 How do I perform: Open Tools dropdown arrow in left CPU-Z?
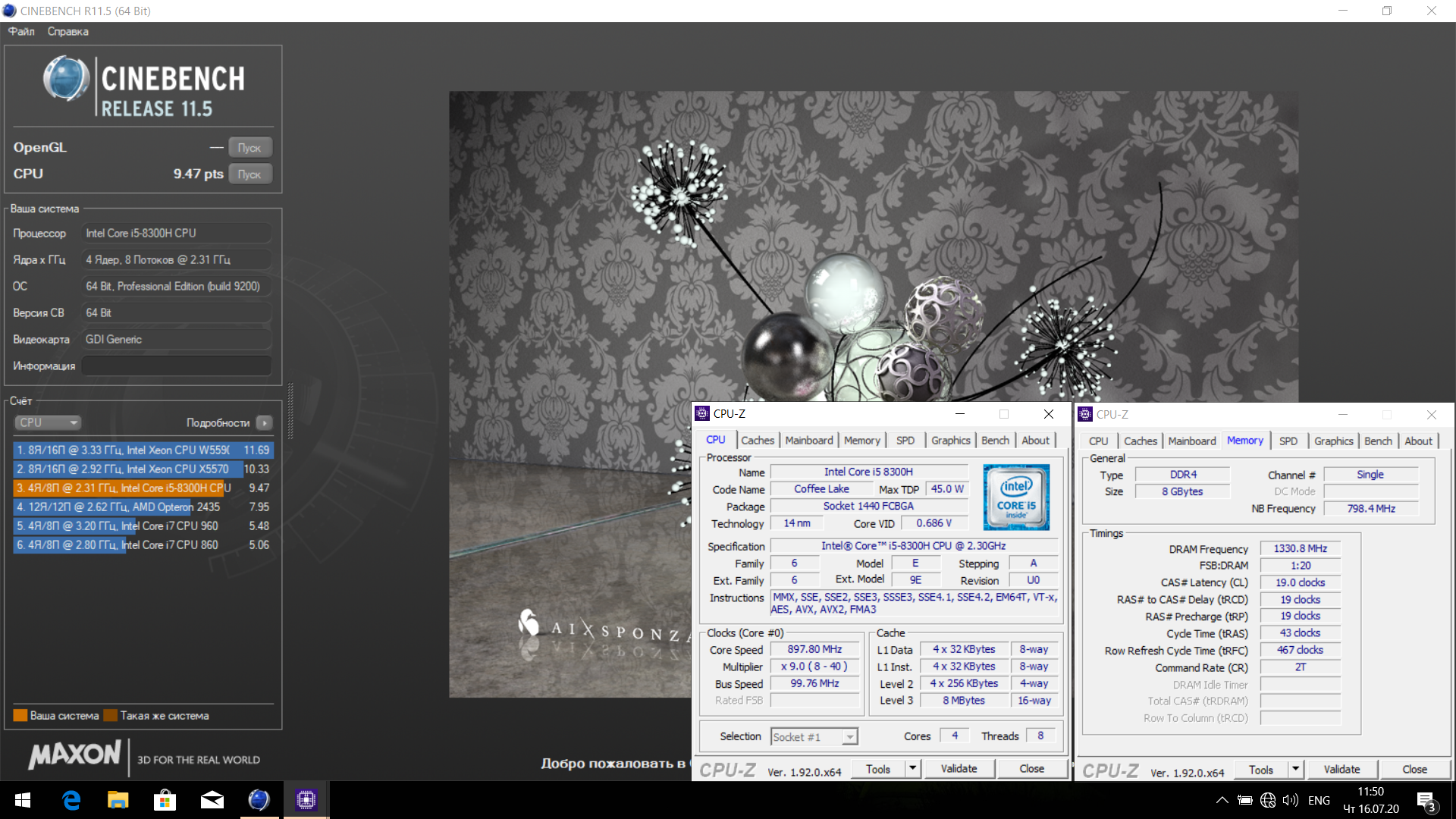coord(913,768)
